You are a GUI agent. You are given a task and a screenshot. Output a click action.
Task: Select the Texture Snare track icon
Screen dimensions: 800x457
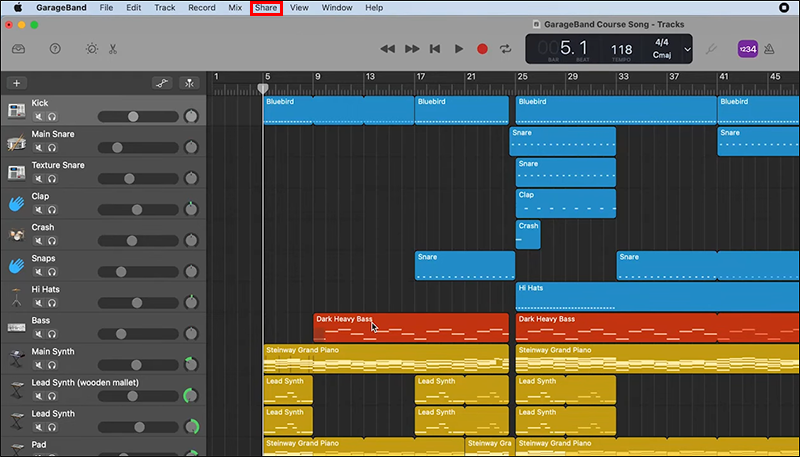point(16,173)
